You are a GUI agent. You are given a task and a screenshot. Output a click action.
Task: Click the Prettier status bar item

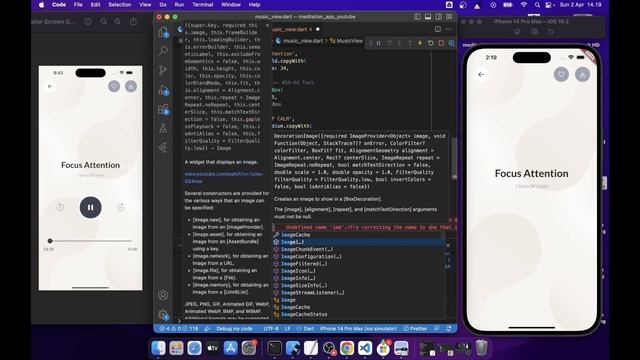[415, 329]
